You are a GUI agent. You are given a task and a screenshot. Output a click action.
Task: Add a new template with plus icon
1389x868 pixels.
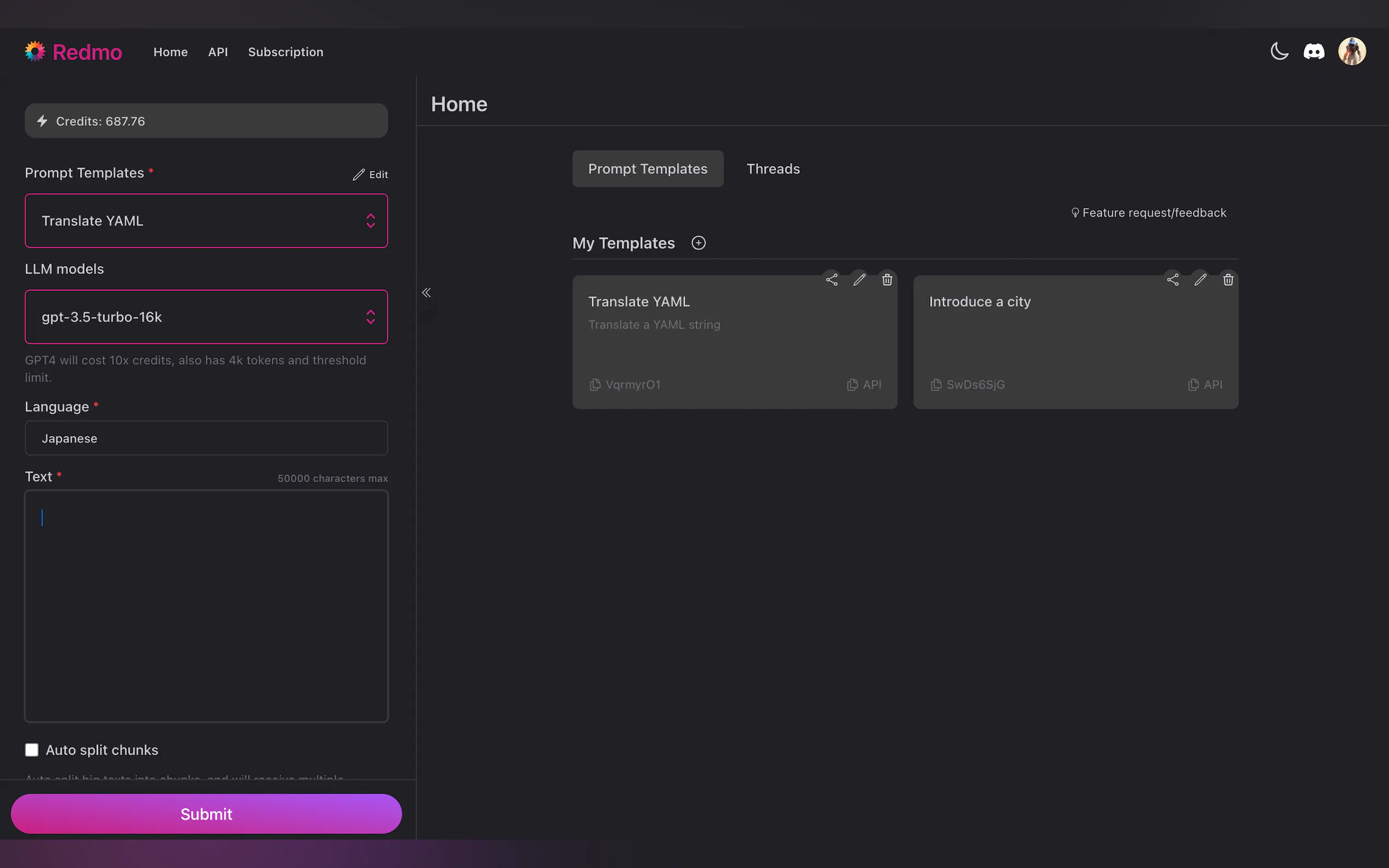pos(698,243)
